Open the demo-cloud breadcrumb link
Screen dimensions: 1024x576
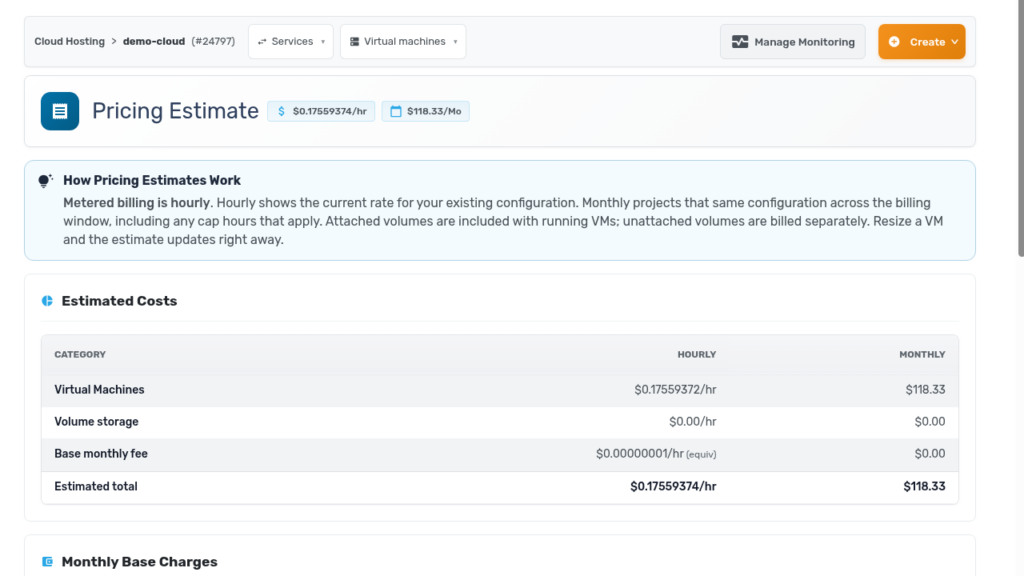coord(154,41)
